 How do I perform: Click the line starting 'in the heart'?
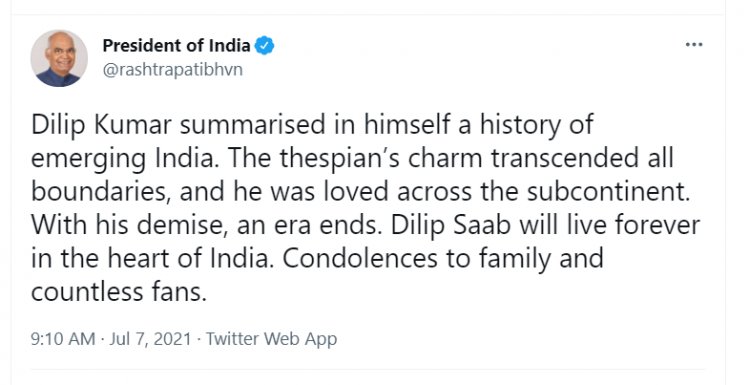point(317,259)
